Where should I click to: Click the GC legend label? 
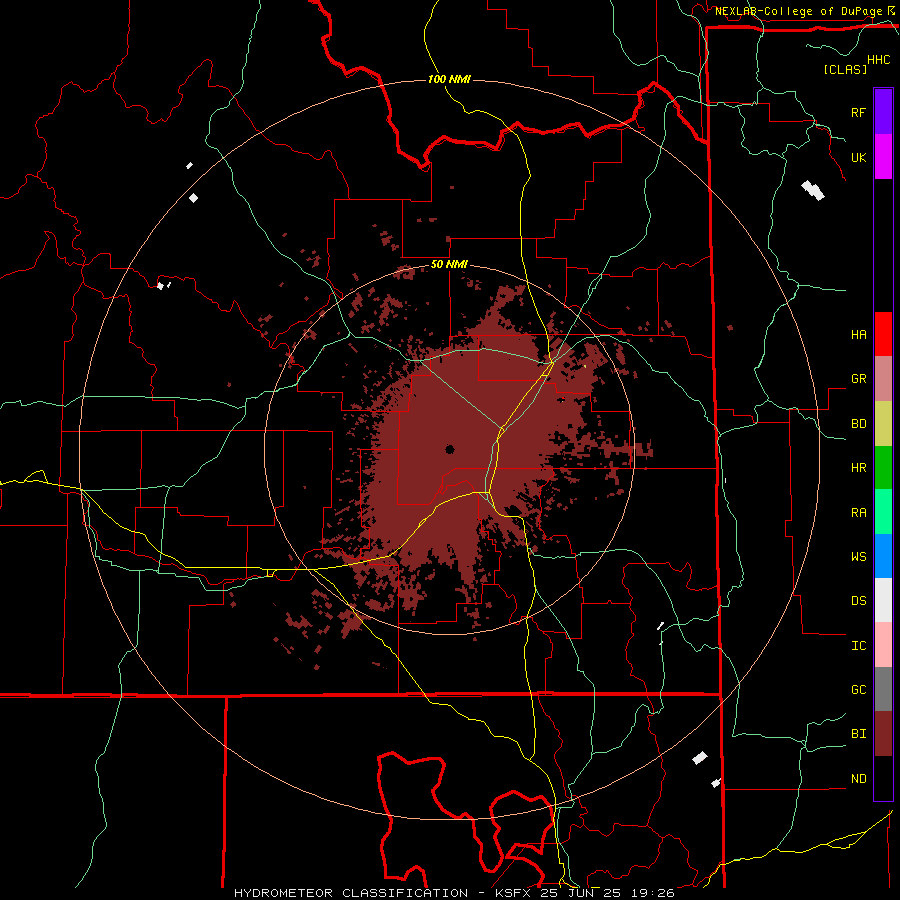[x=858, y=690]
